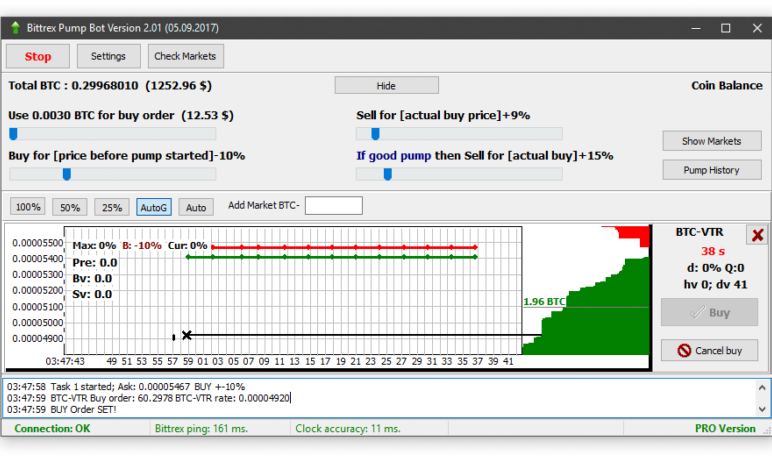
Task: Adjust the BTC buy order amount slider
Action: pyautogui.click(x=13, y=134)
